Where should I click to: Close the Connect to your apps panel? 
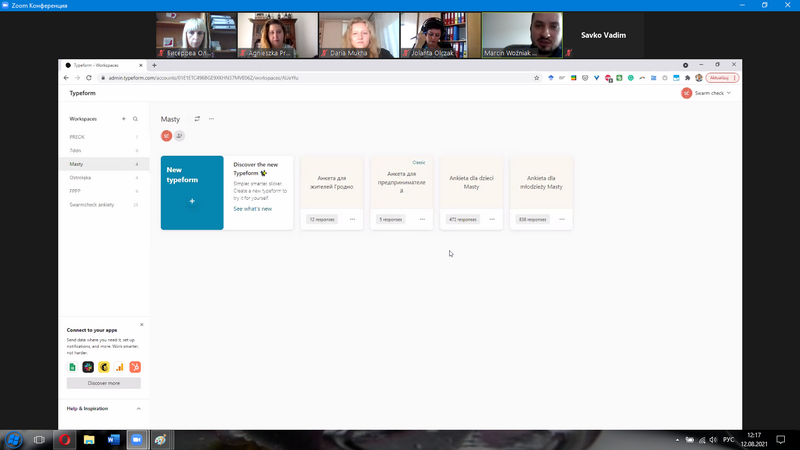[142, 324]
